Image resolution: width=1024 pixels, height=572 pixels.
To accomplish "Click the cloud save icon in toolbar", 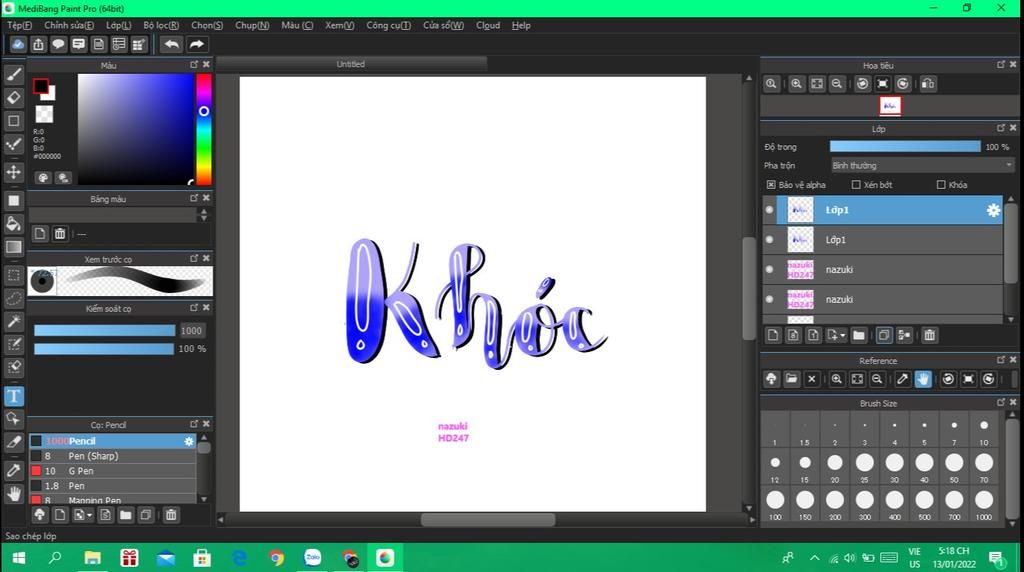I will (x=18, y=44).
